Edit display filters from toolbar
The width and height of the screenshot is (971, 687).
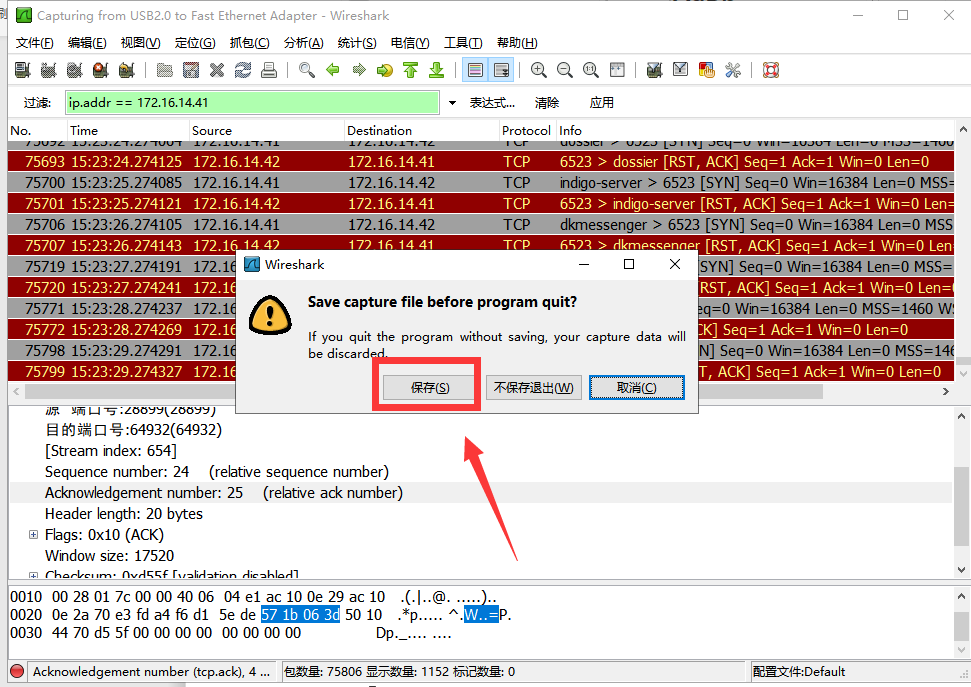(x=681, y=70)
